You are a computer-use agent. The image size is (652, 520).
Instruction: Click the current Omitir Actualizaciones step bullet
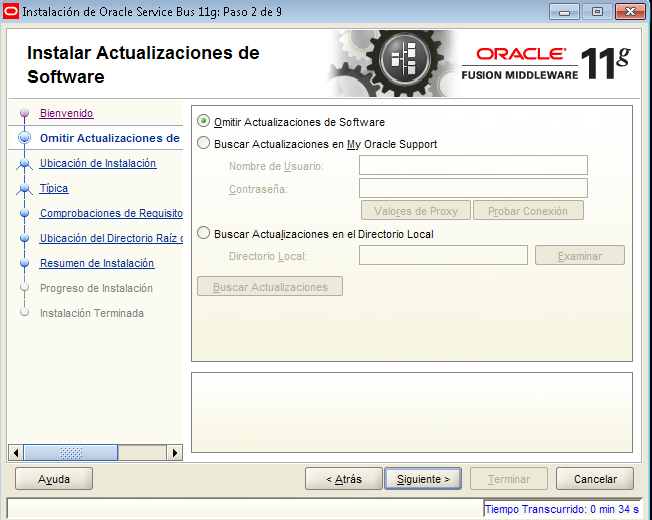coord(25,138)
